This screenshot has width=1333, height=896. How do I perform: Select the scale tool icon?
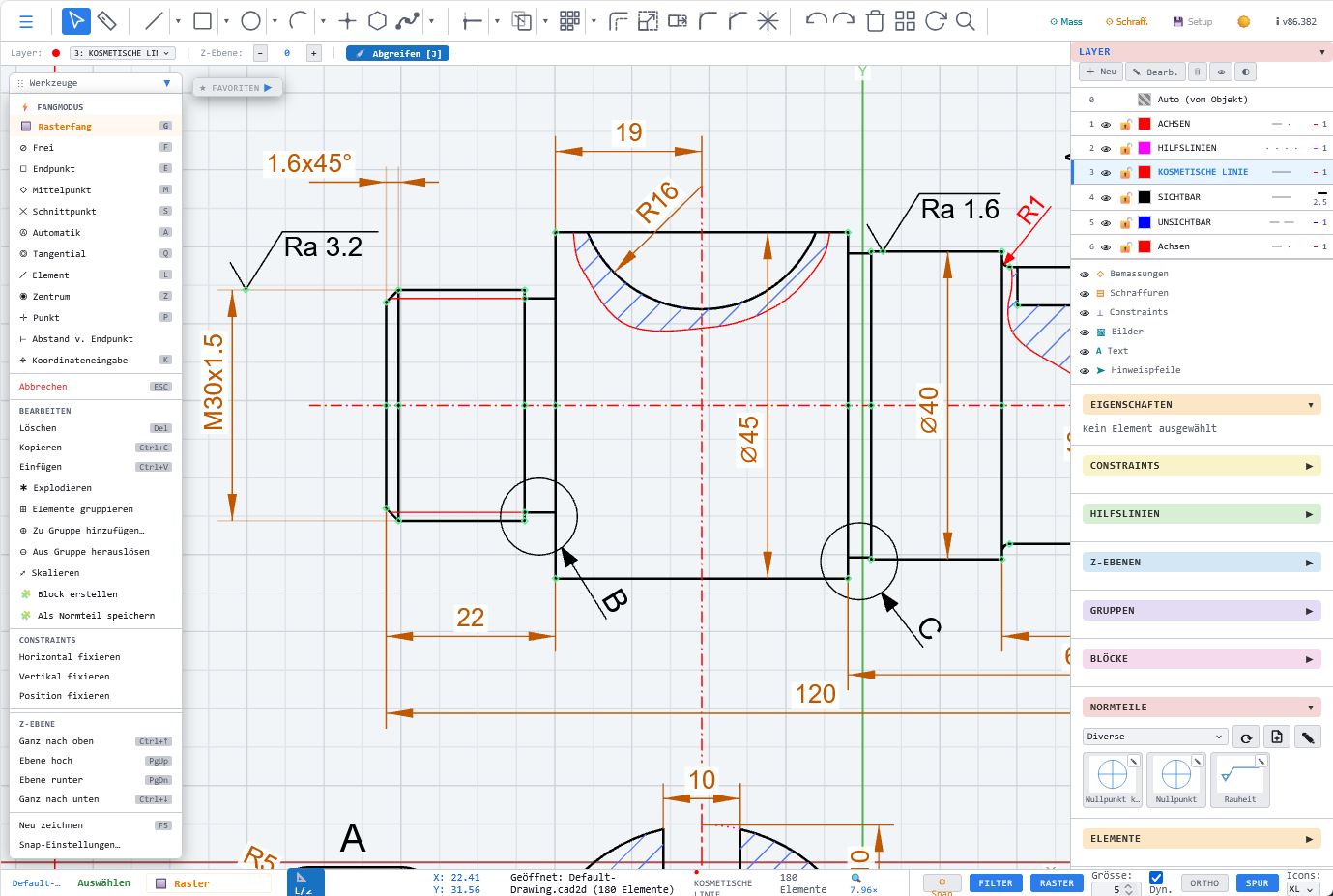tap(648, 21)
